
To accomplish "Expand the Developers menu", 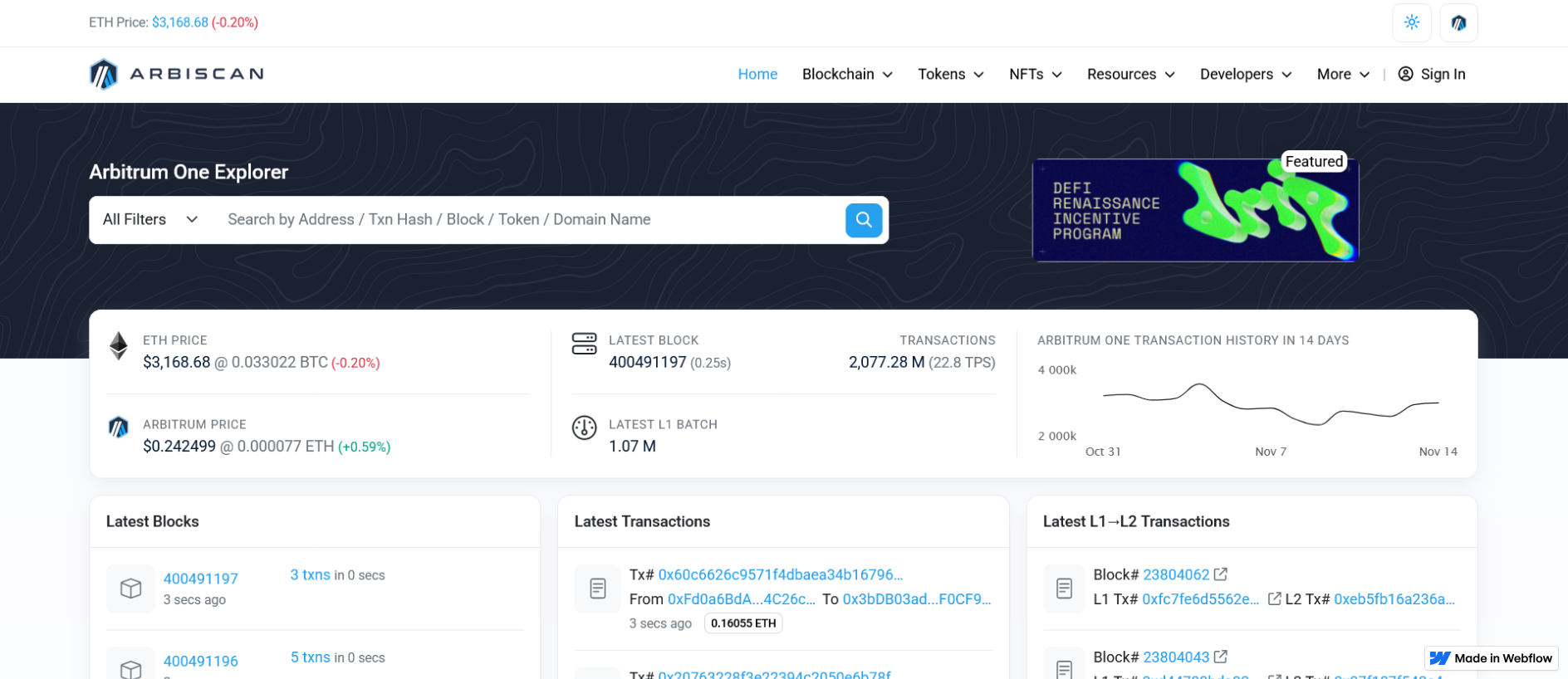I will [x=1246, y=74].
